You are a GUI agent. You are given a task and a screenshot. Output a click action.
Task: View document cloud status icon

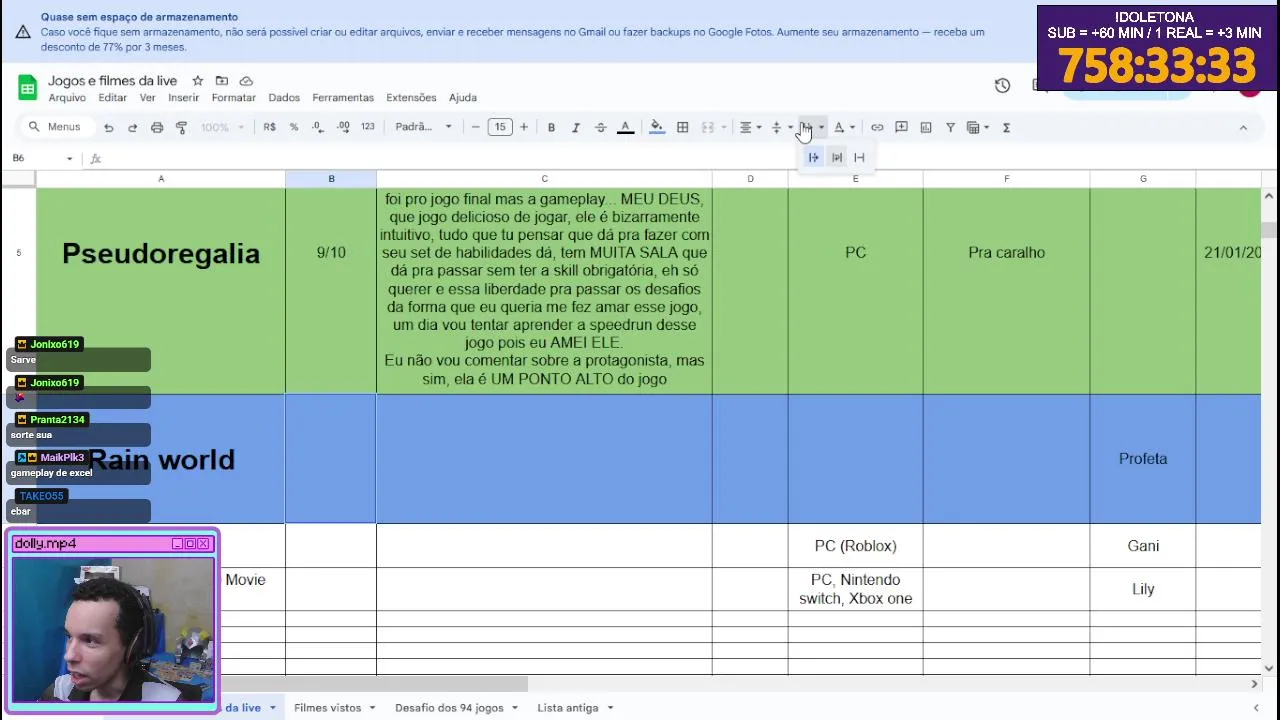point(246,81)
